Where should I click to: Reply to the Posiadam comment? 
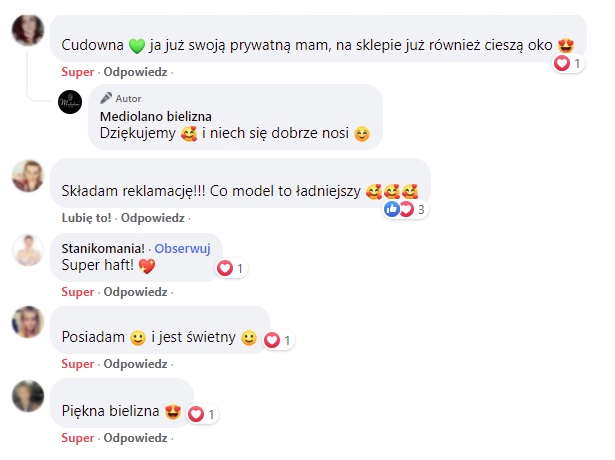pyautogui.click(x=136, y=365)
